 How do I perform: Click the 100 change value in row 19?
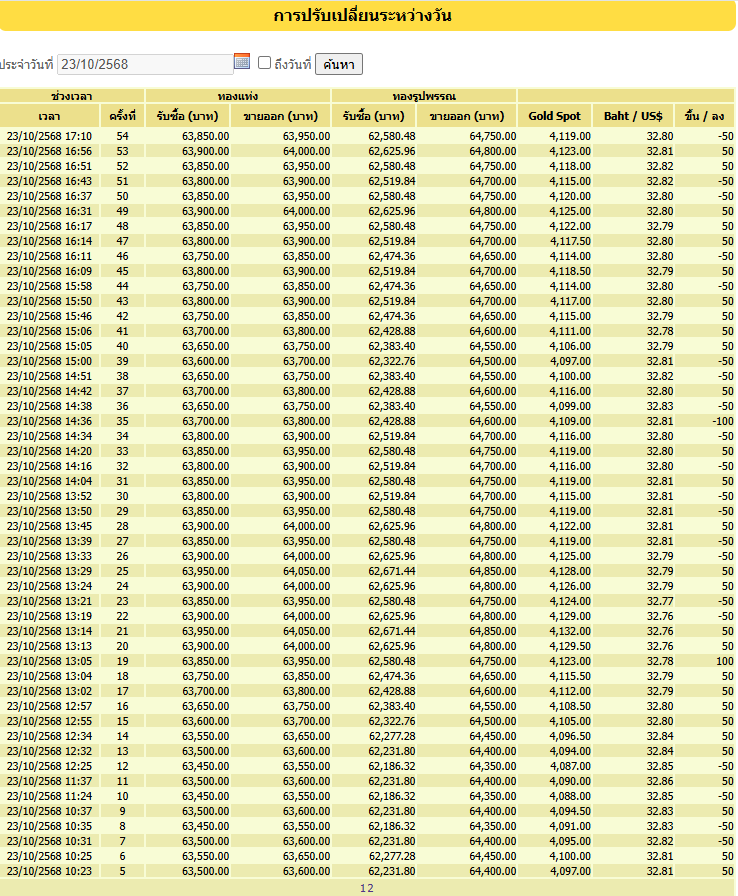(x=725, y=661)
